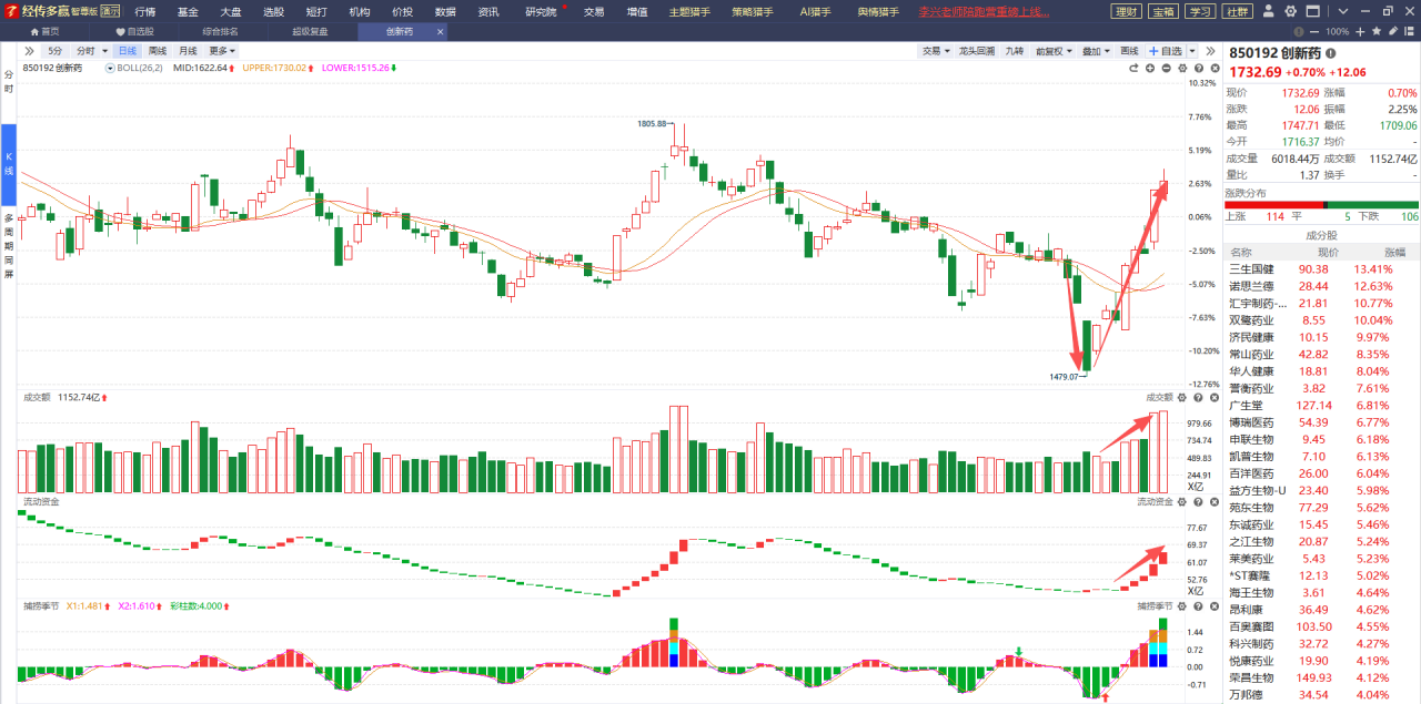Open the 前复权 adjustment dropdown
The width and height of the screenshot is (1421, 704).
1054,51
